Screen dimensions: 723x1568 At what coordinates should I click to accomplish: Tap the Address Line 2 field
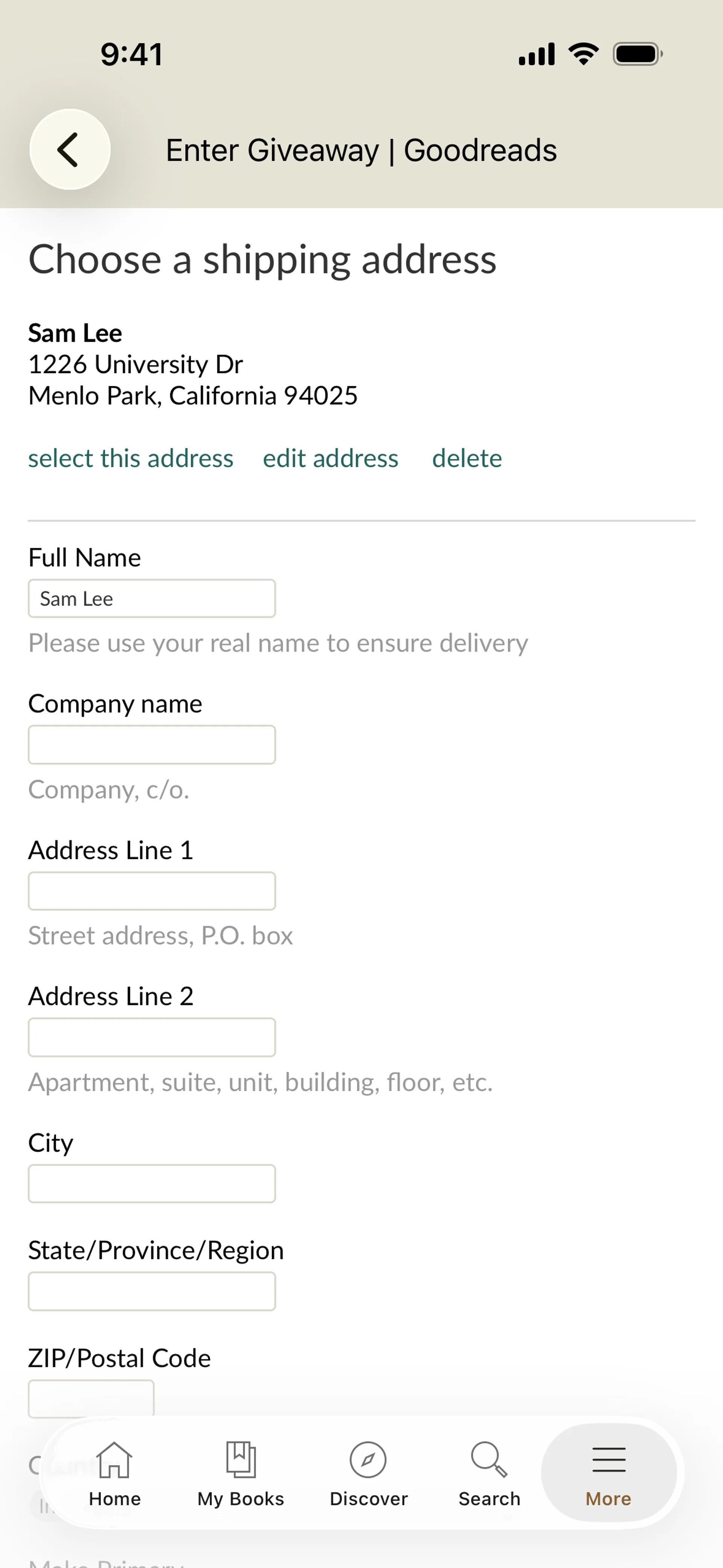151,1037
